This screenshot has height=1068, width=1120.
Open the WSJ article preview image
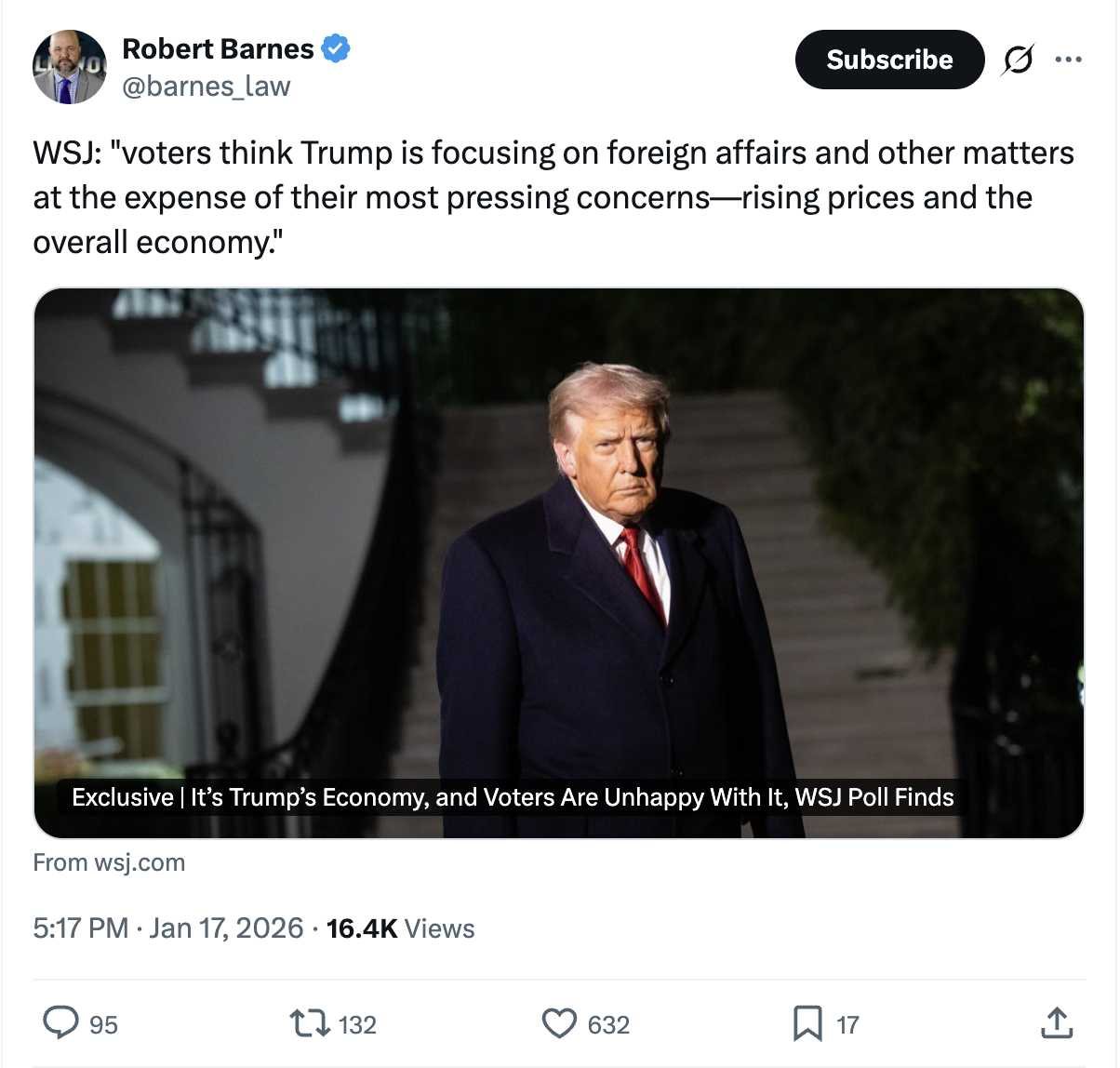(558, 521)
